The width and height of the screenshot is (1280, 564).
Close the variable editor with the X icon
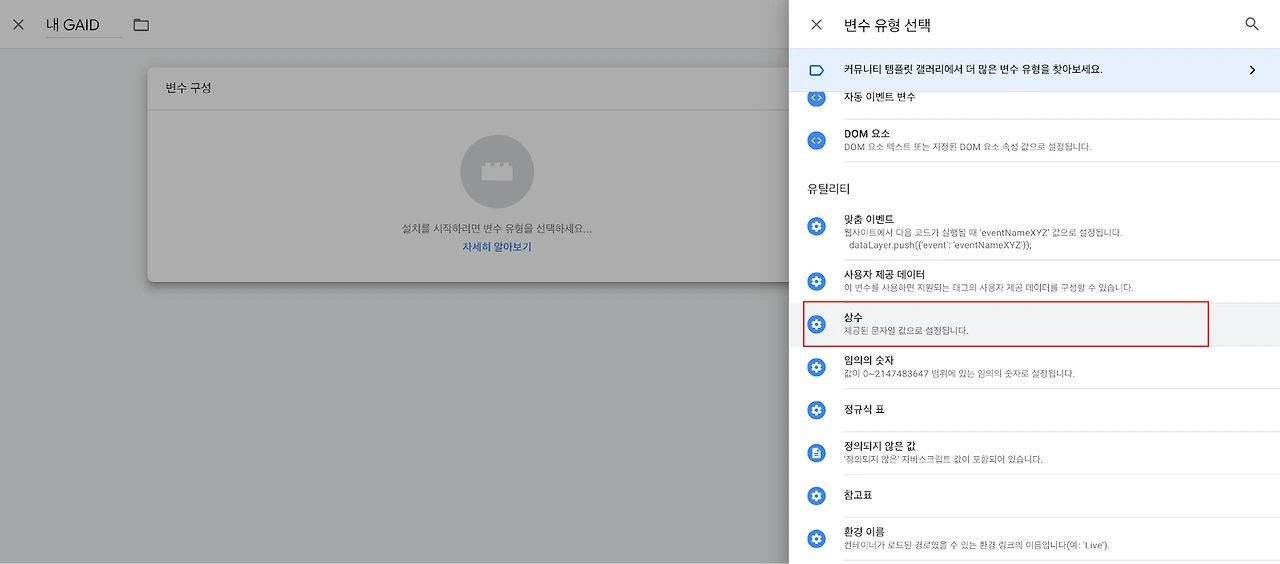[x=18, y=25]
